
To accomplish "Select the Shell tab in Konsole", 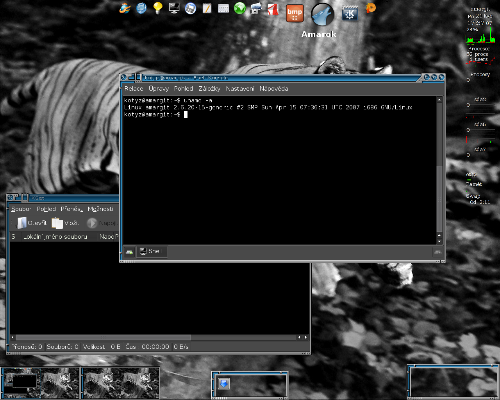I will tap(152, 251).
